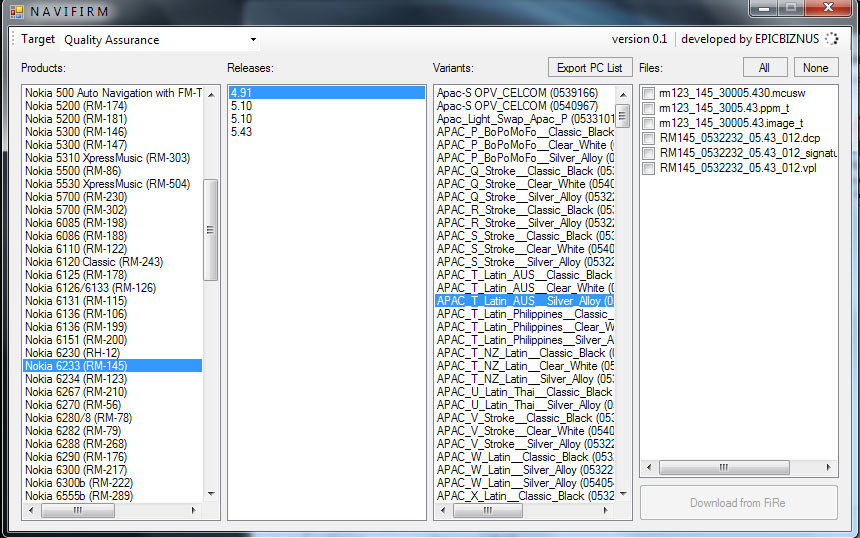Select APAC_T_NZ_Latin__Classic_Black variant
Screen dimensions: 860x538
(x=525, y=353)
